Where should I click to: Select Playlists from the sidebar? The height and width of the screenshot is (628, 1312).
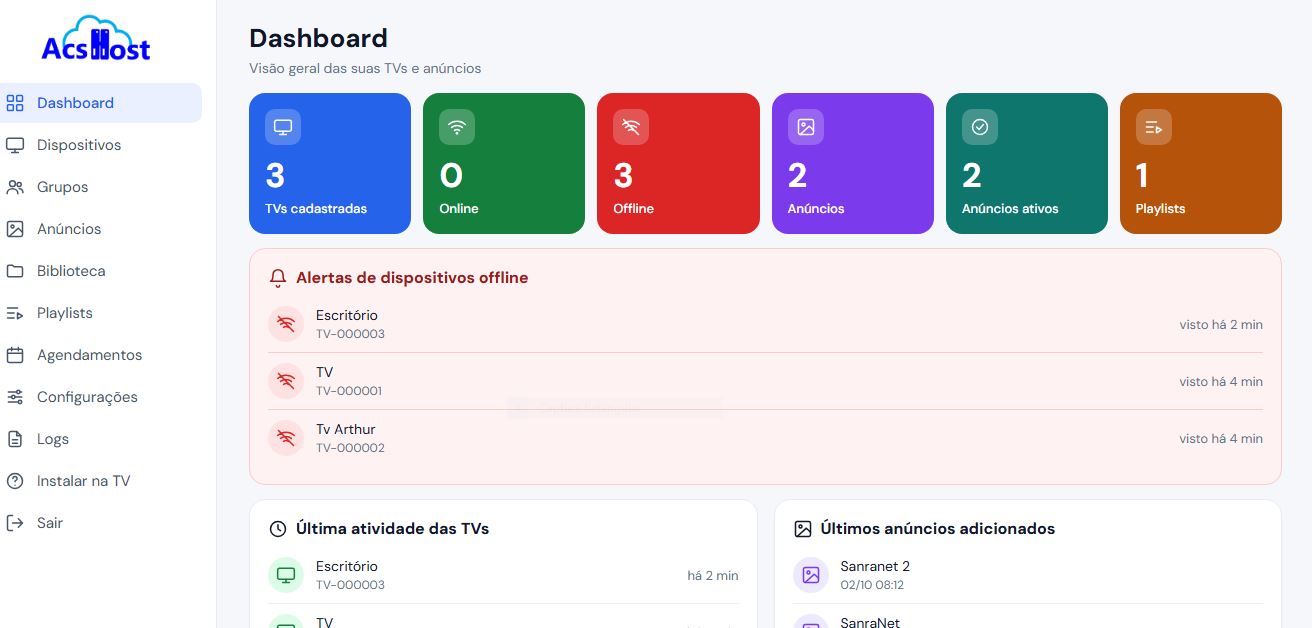pos(101,313)
